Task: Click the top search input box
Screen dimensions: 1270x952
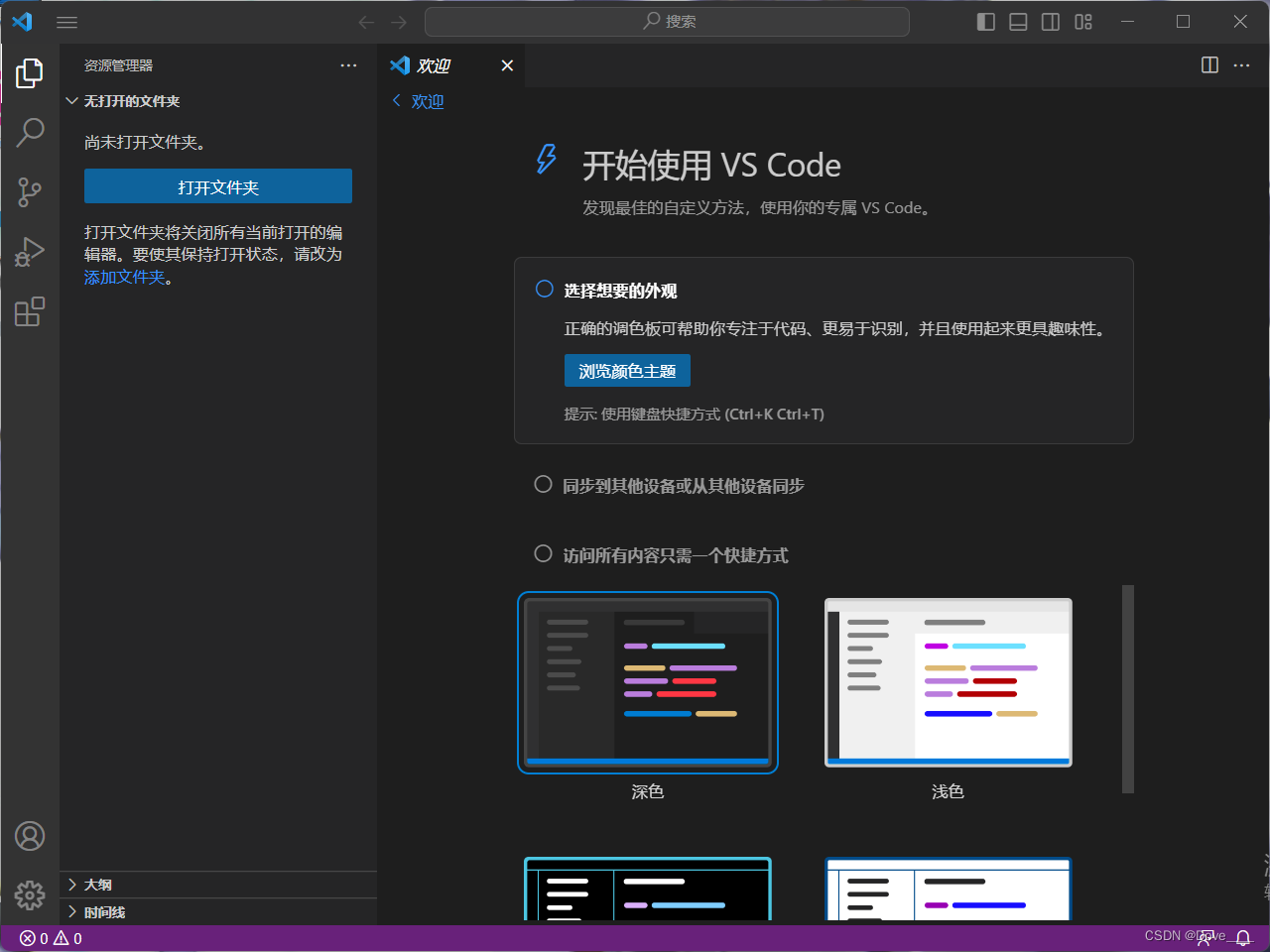Action: 667,21
